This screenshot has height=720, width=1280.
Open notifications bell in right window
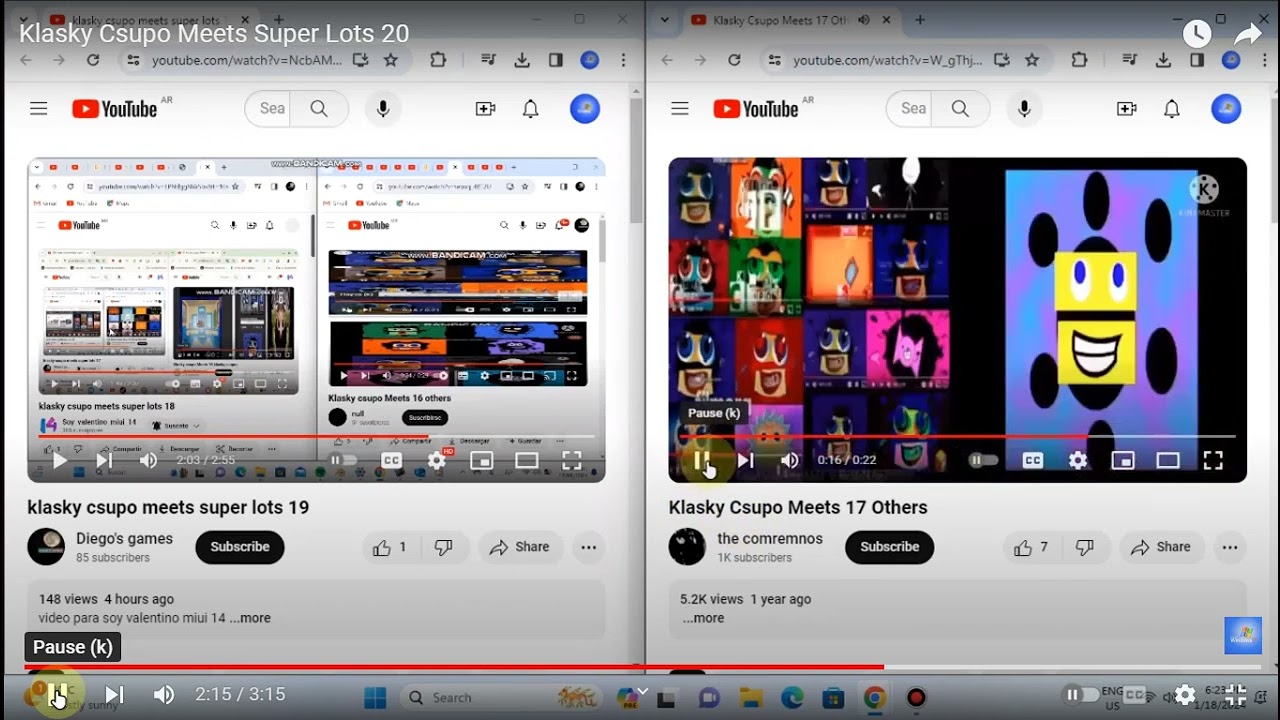click(1172, 109)
